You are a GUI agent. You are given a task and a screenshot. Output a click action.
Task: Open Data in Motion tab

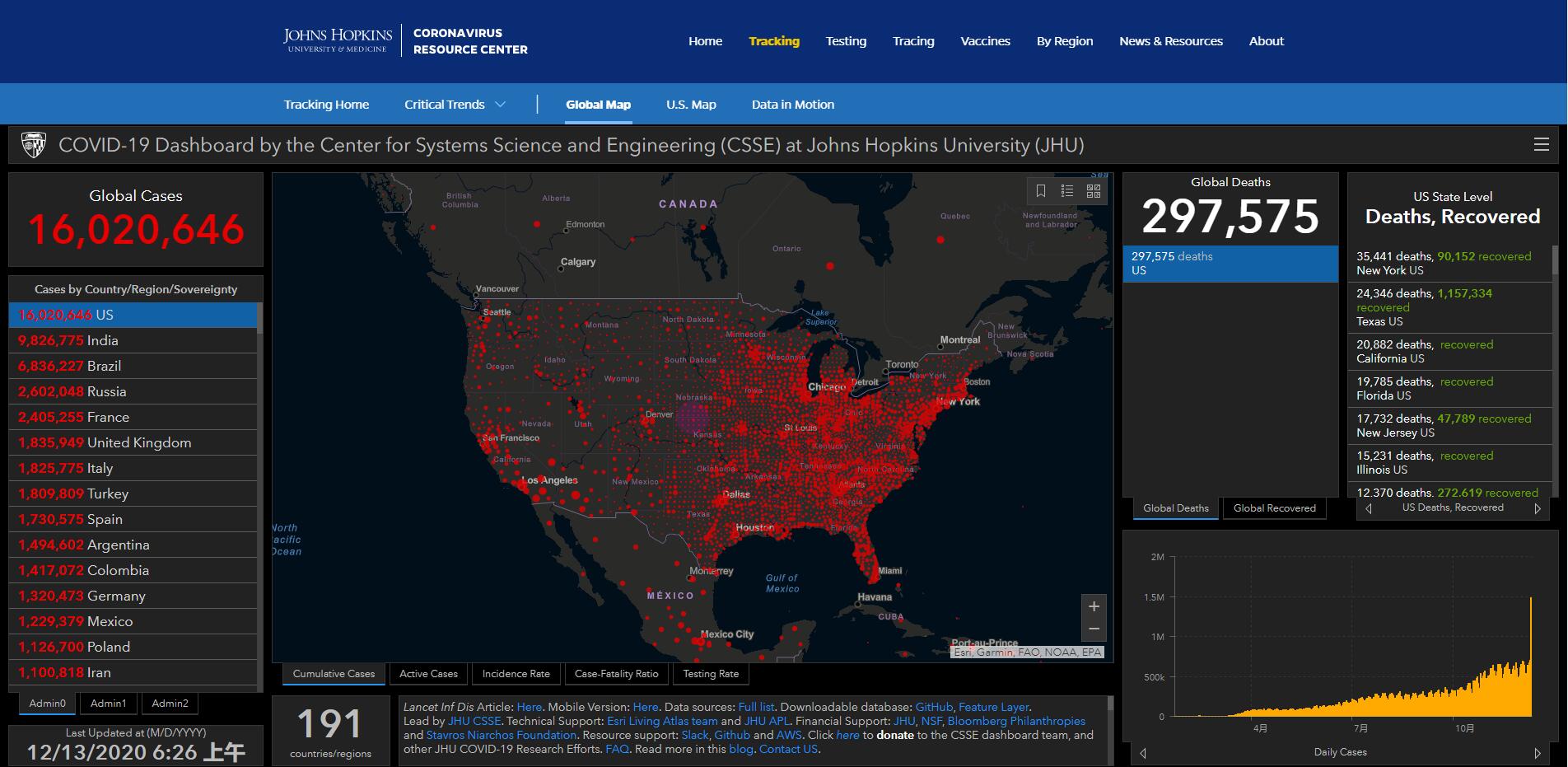pyautogui.click(x=793, y=105)
